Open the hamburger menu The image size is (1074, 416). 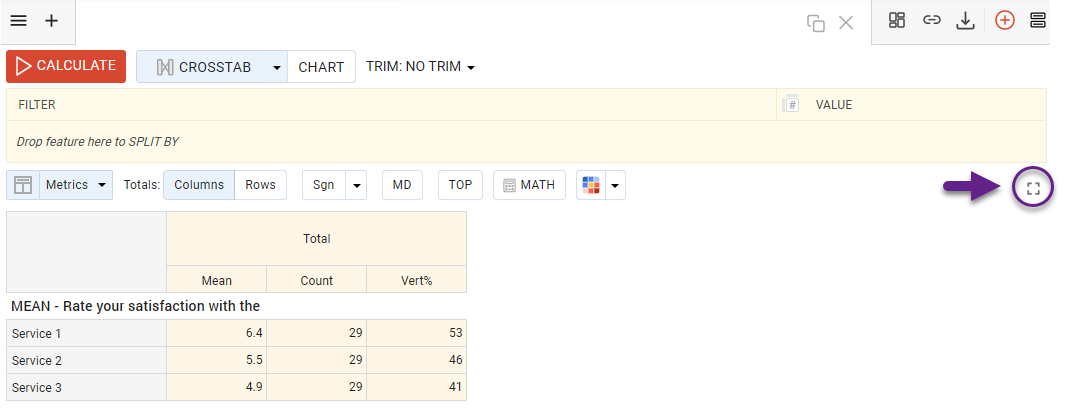18,20
